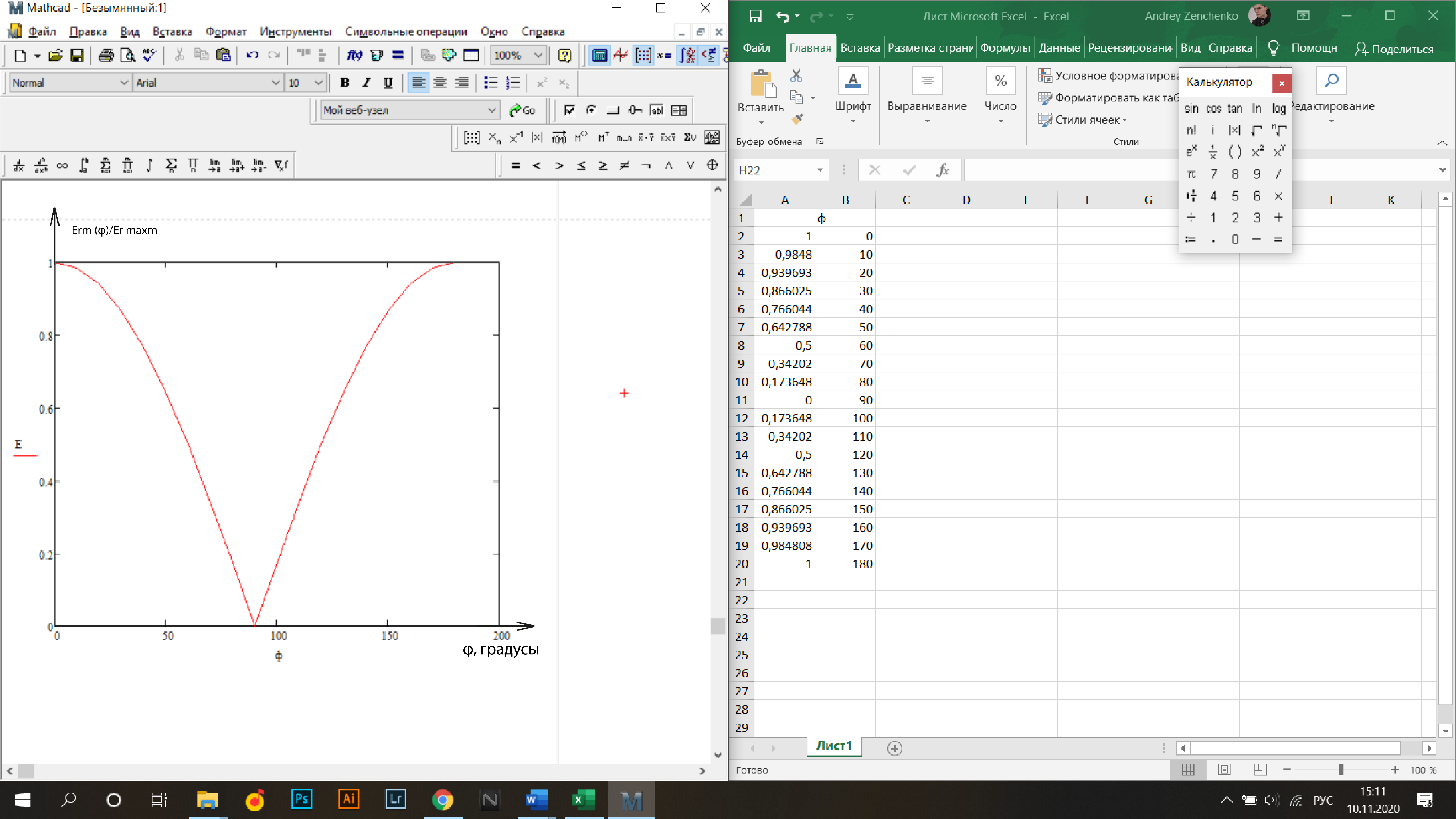Insert the infinity symbol from the calculus palette

(62, 165)
